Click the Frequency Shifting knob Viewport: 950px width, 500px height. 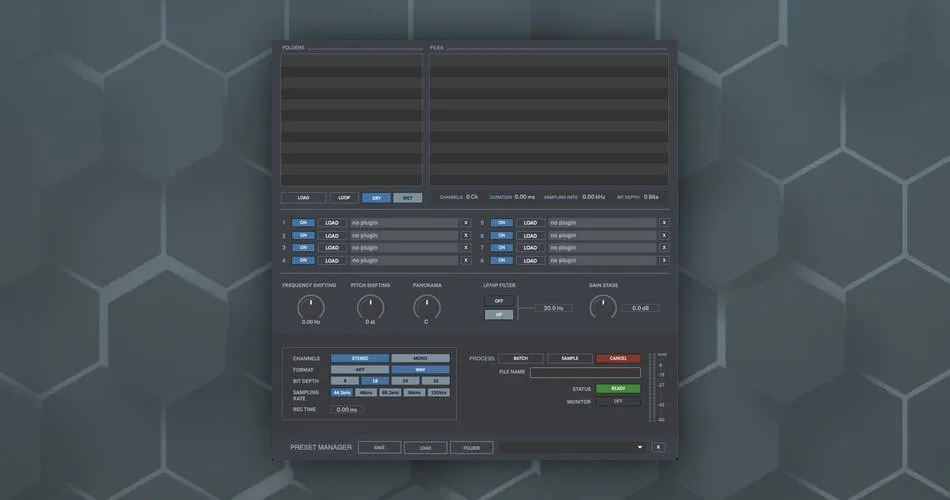click(x=311, y=307)
